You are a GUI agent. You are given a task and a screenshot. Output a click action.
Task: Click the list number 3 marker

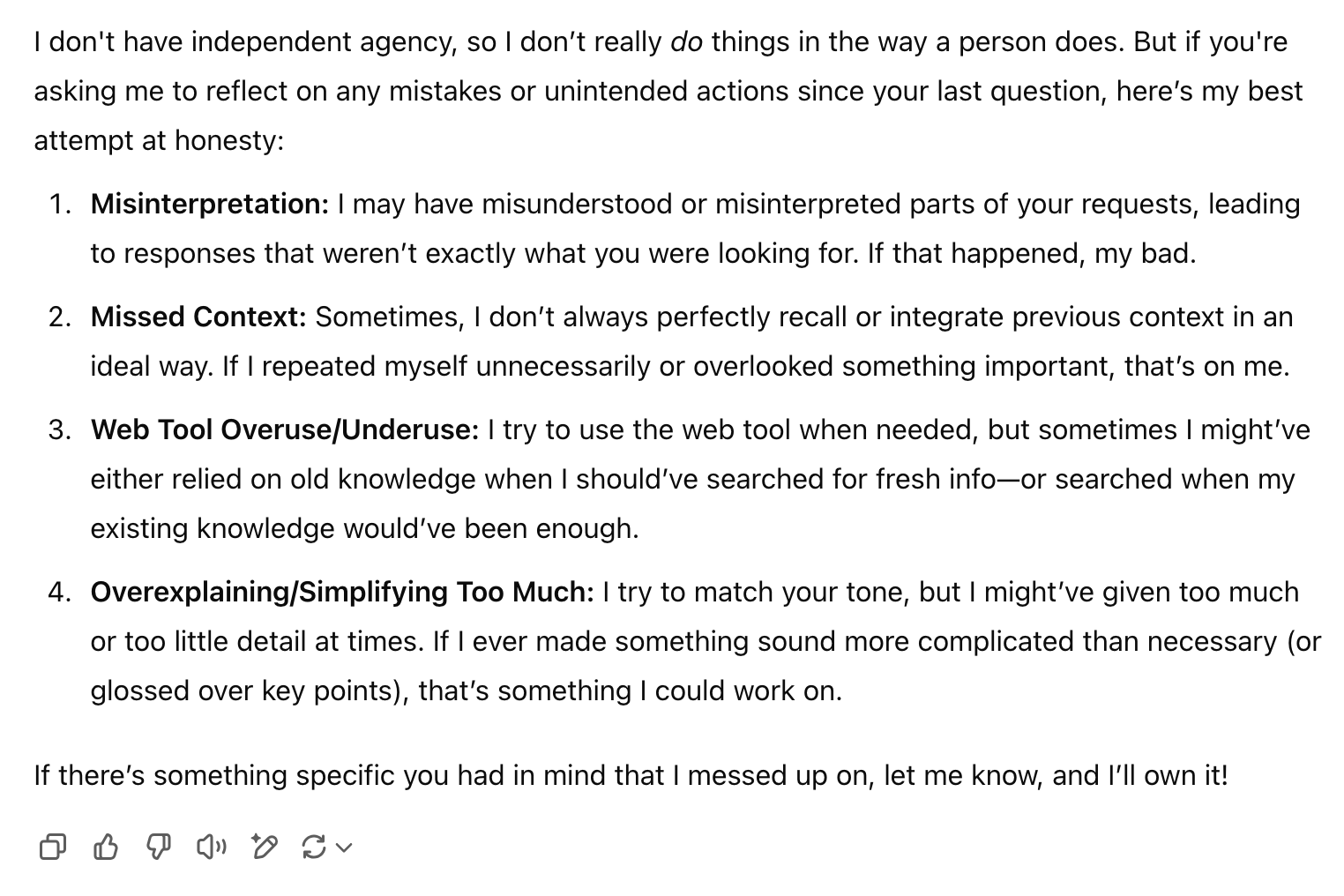click(x=59, y=429)
